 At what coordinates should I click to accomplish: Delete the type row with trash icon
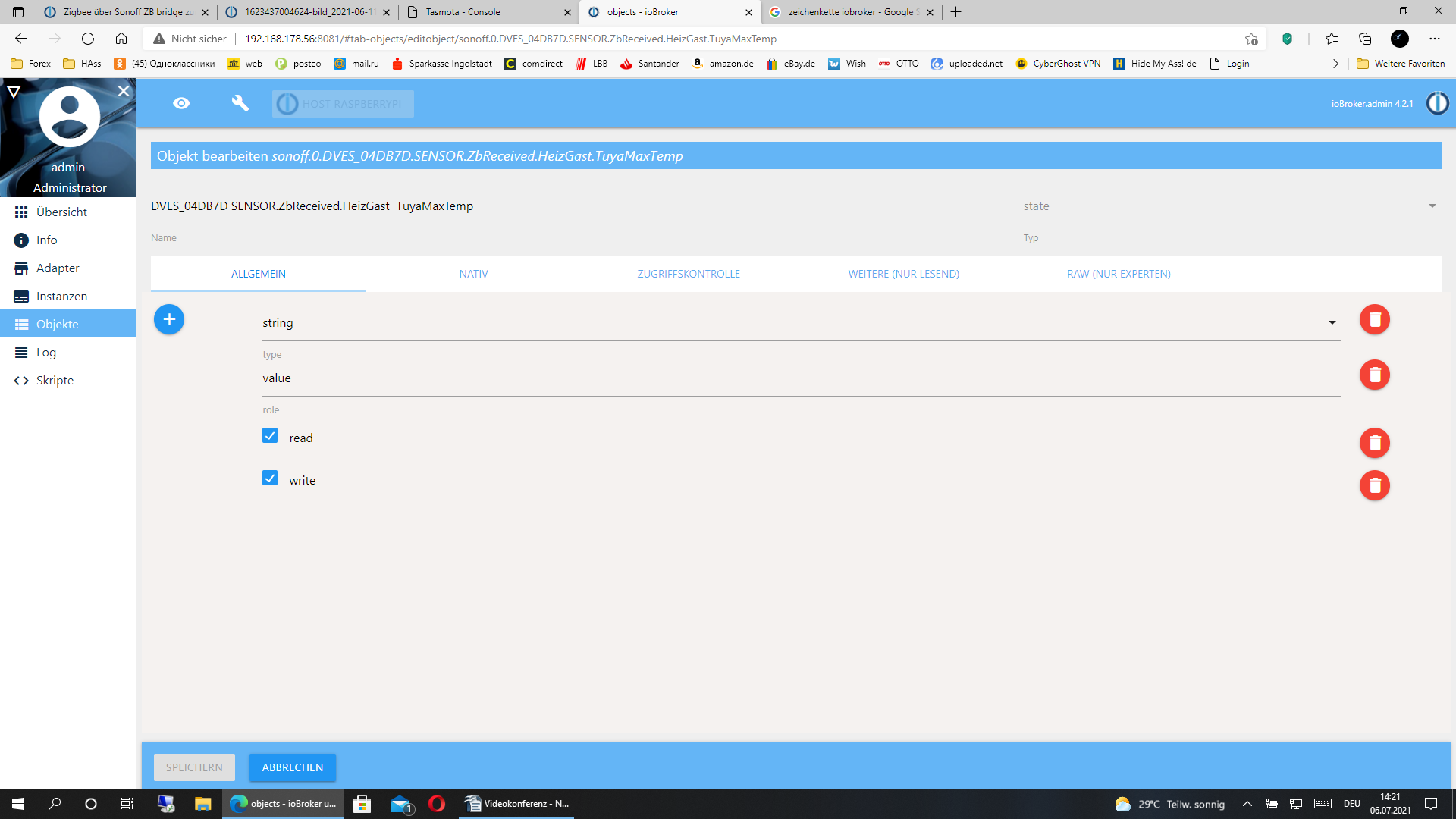1374,319
